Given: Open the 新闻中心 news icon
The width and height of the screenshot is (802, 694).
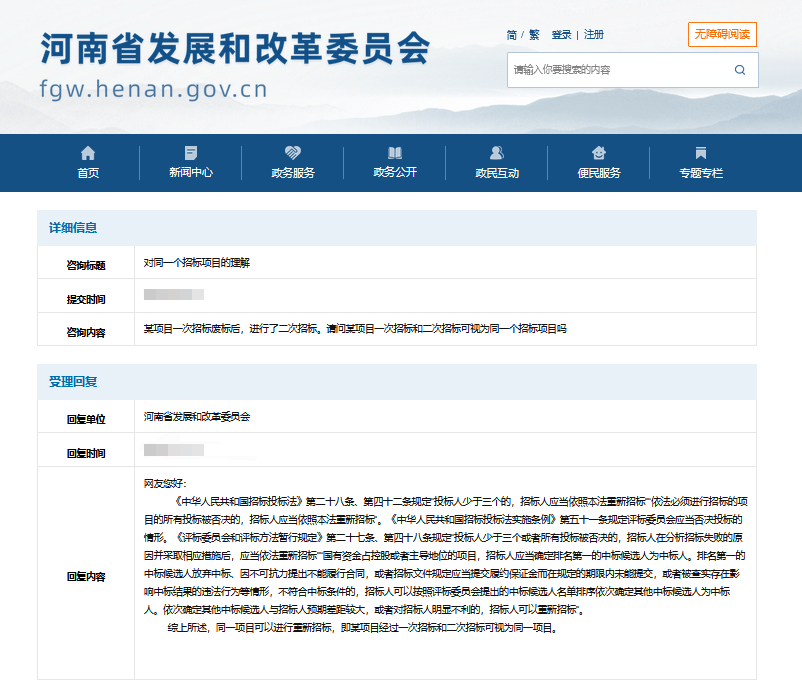Looking at the screenshot, I should click(x=190, y=152).
